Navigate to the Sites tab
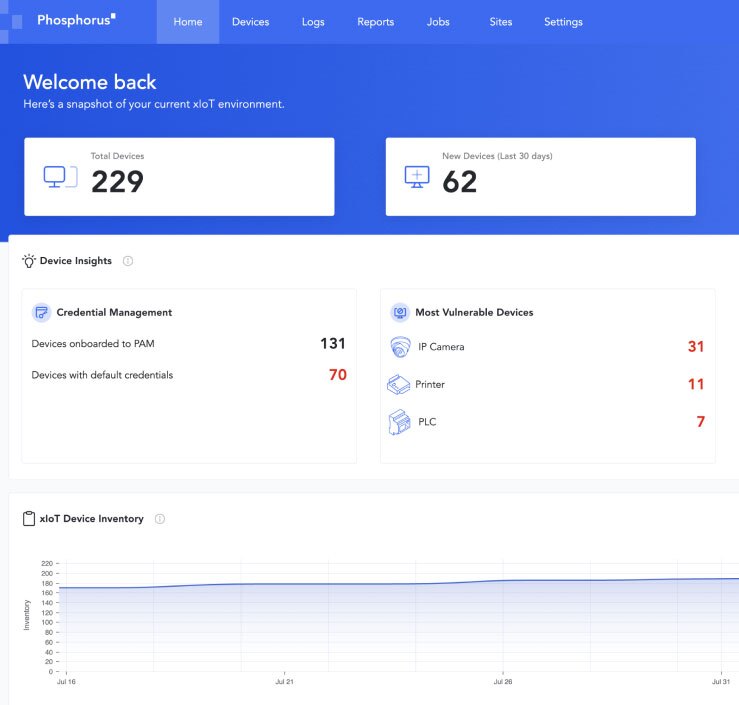Image resolution: width=739 pixels, height=705 pixels. (x=501, y=22)
